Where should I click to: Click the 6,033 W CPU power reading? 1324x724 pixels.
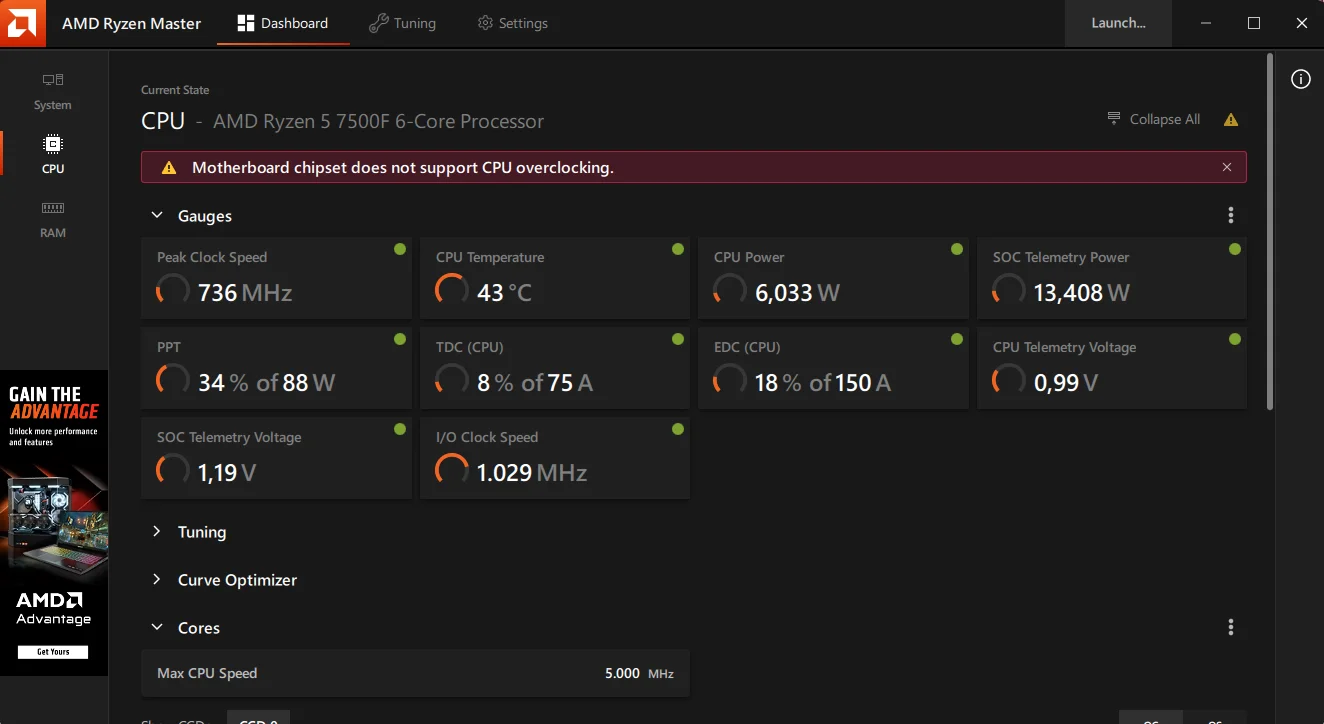[797, 293]
